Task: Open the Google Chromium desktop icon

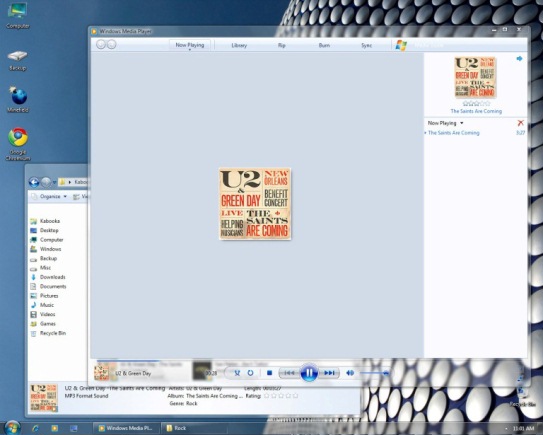Action: 18,144
